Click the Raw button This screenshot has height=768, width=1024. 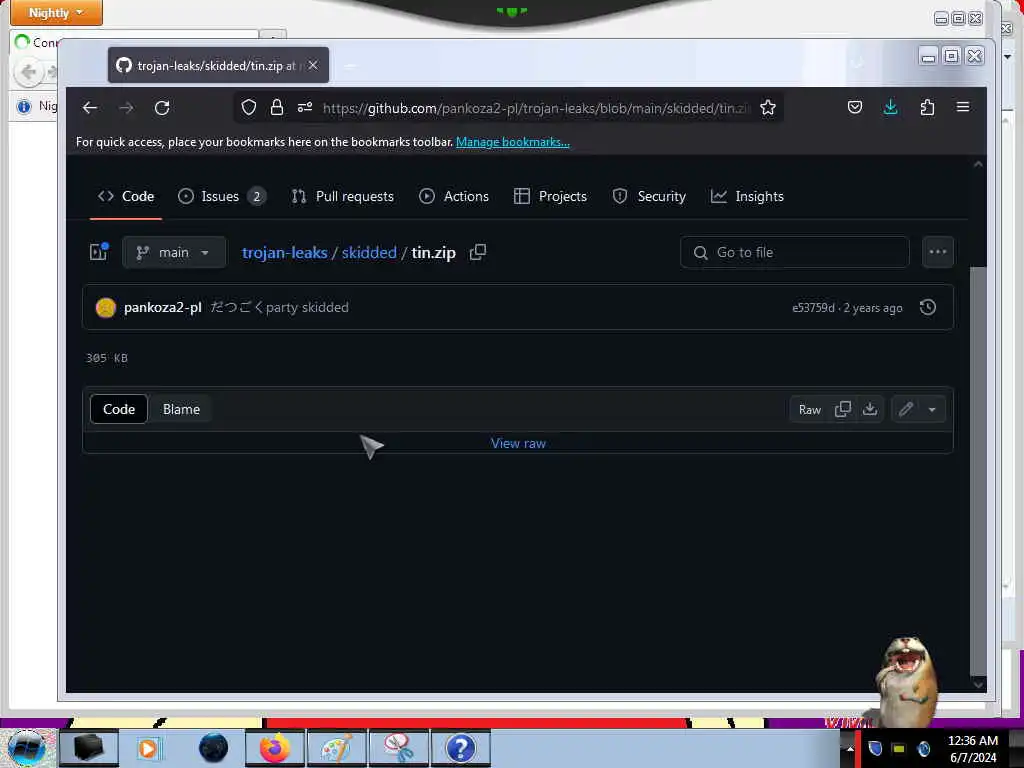tap(810, 409)
